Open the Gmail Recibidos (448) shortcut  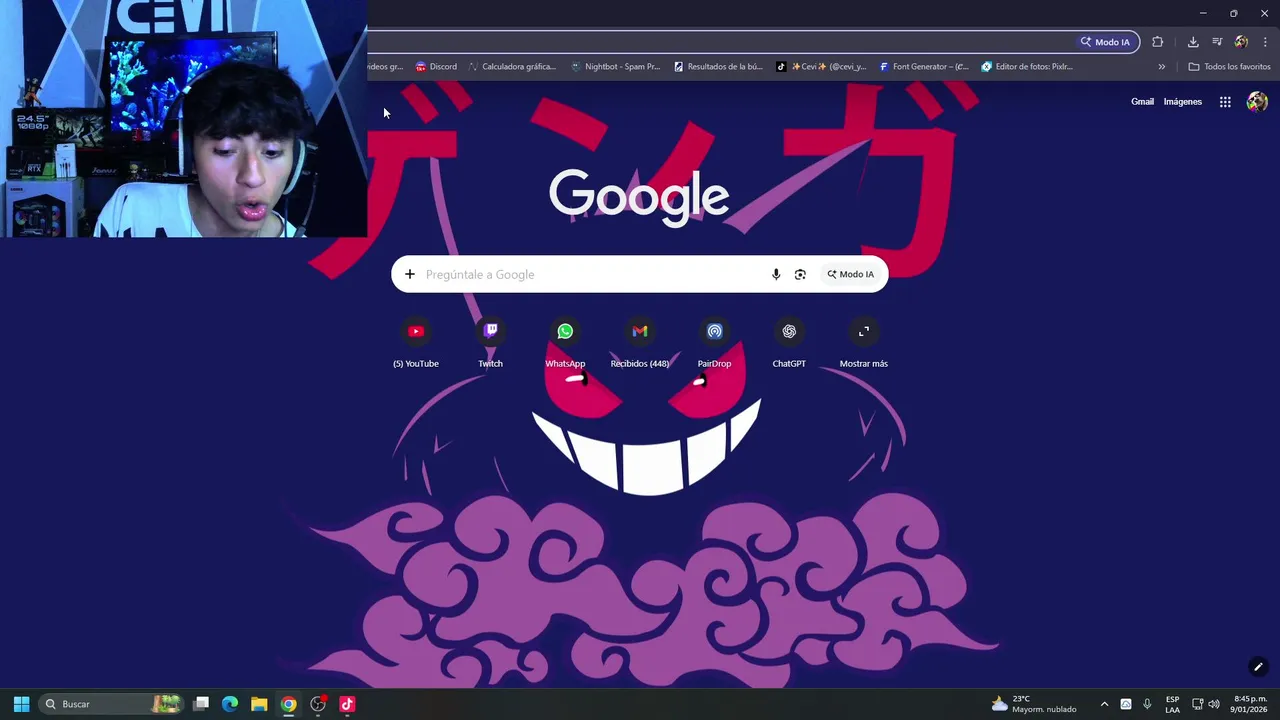point(640,343)
